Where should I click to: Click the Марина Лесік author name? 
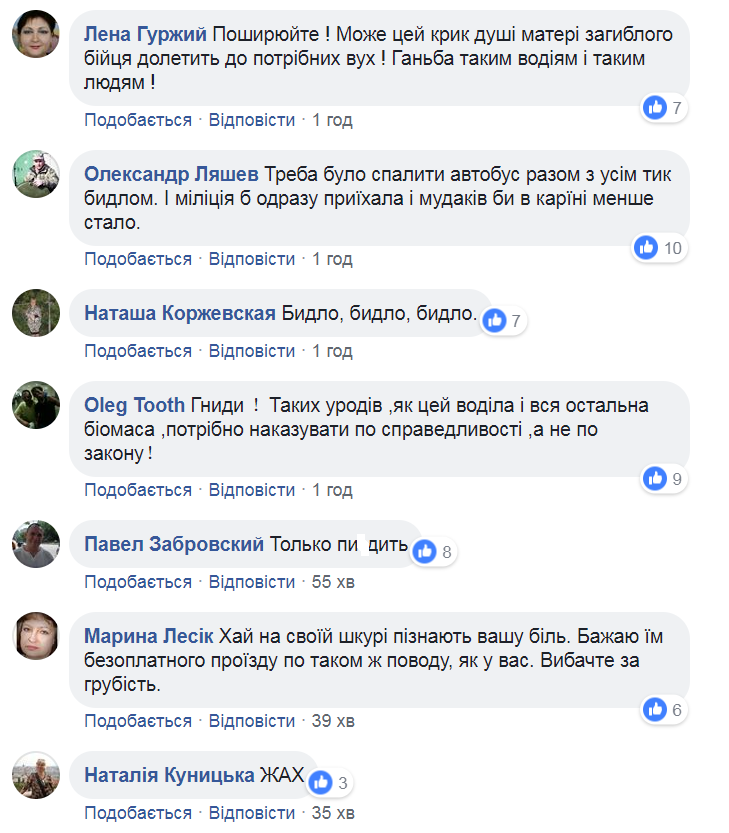coord(149,637)
